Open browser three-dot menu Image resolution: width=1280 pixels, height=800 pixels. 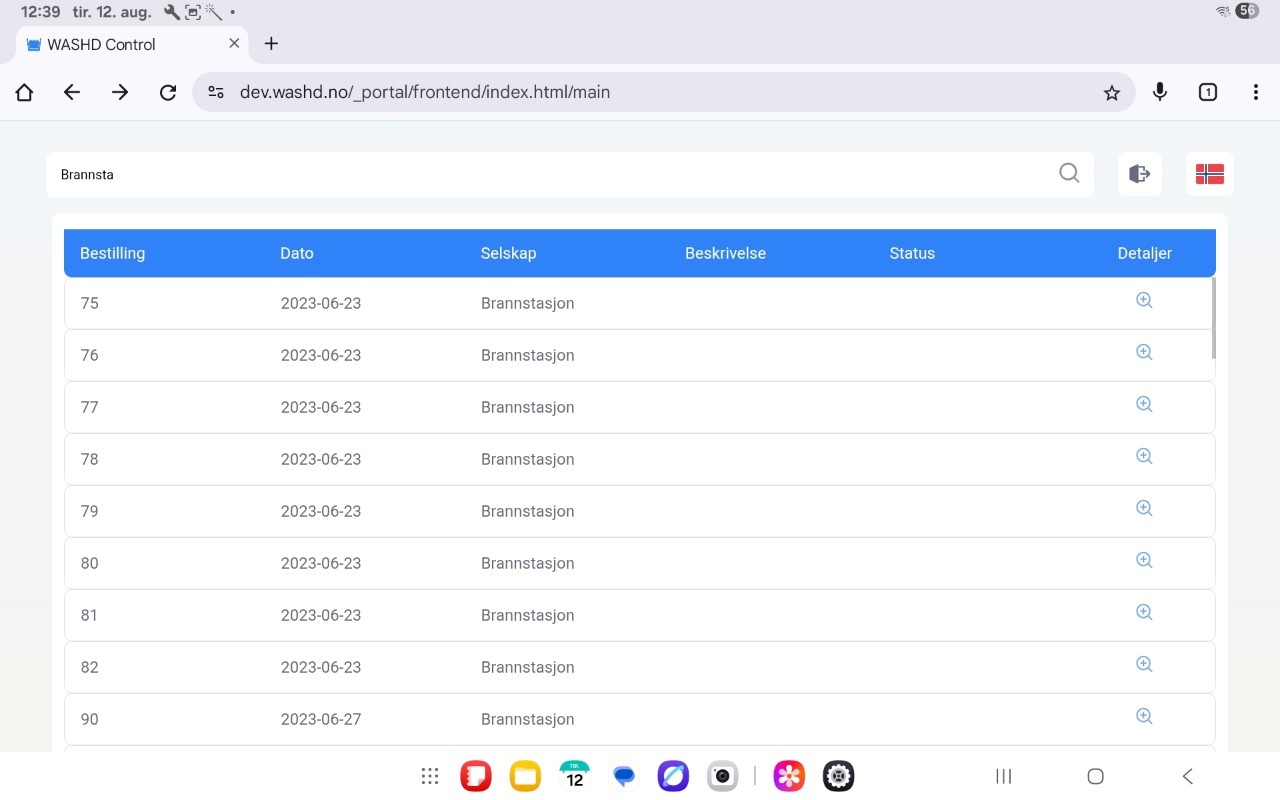[x=1255, y=93]
